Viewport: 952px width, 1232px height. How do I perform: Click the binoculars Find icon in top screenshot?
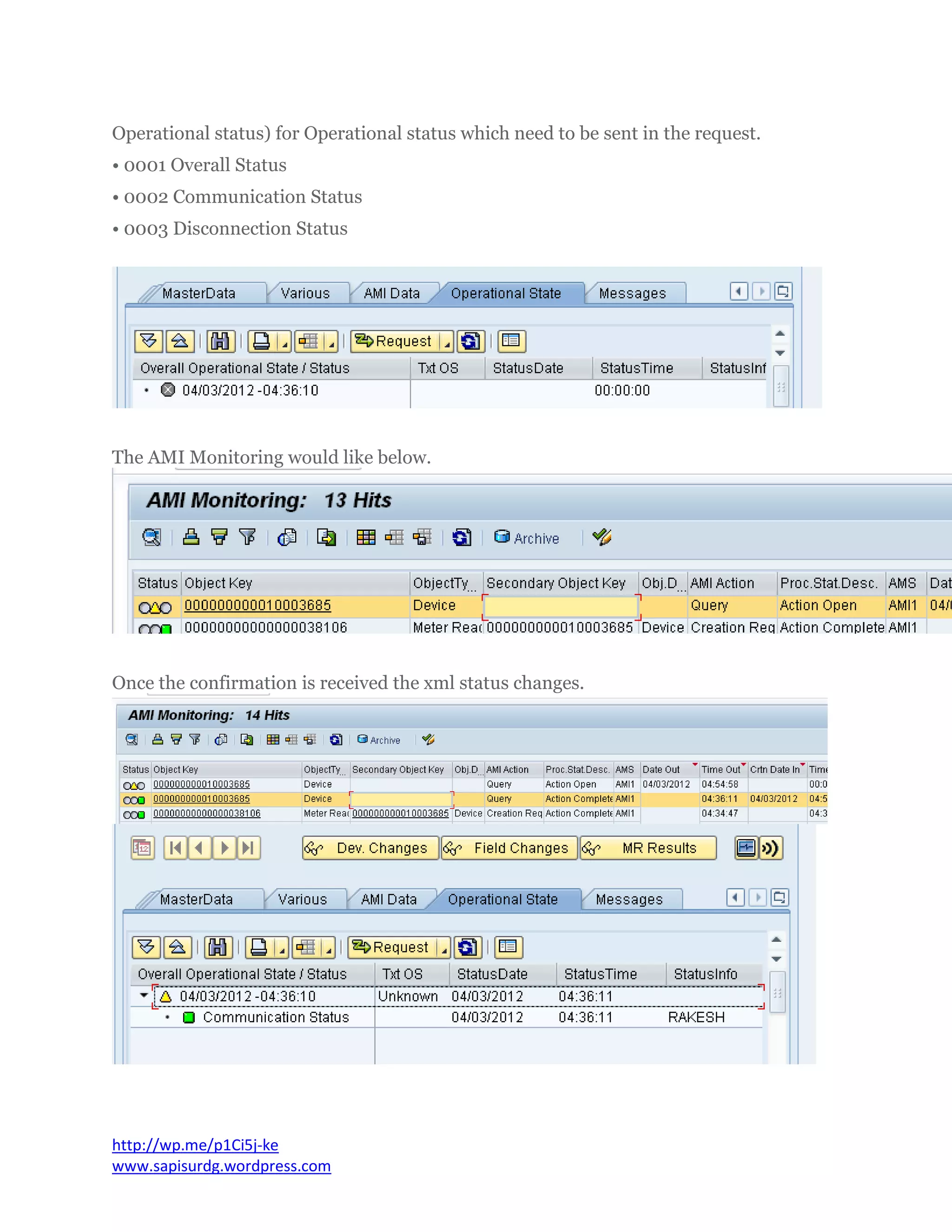[x=220, y=341]
